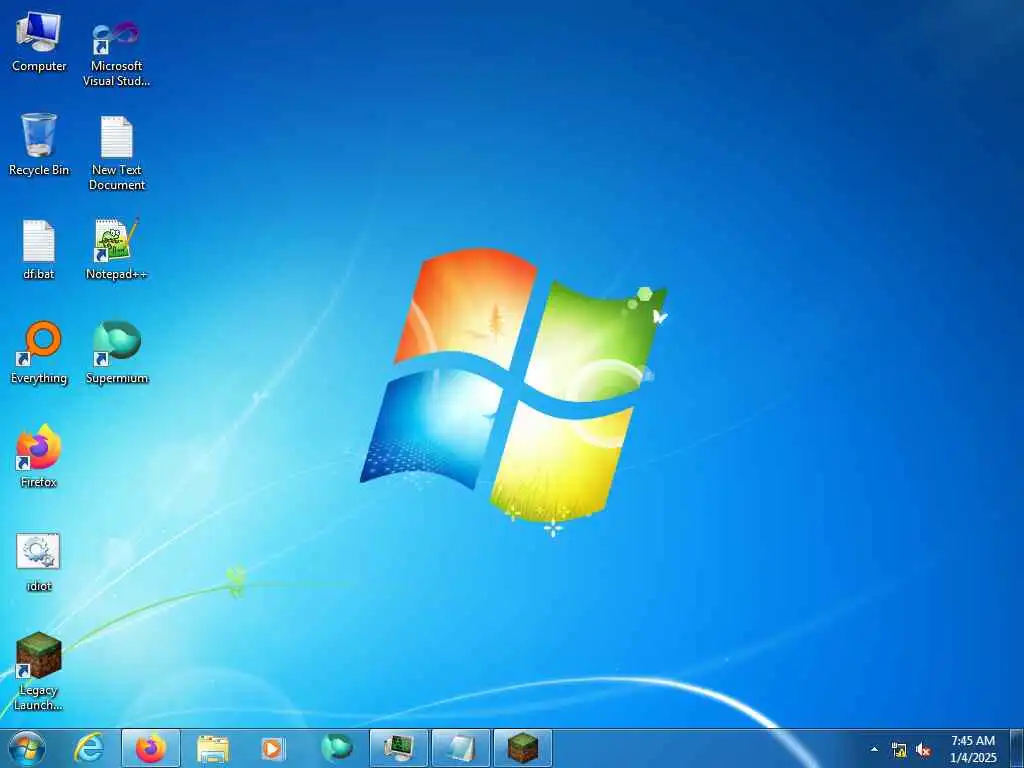This screenshot has width=1024, height=768.
Task: Show hidden system tray icons
Action: coord(874,749)
